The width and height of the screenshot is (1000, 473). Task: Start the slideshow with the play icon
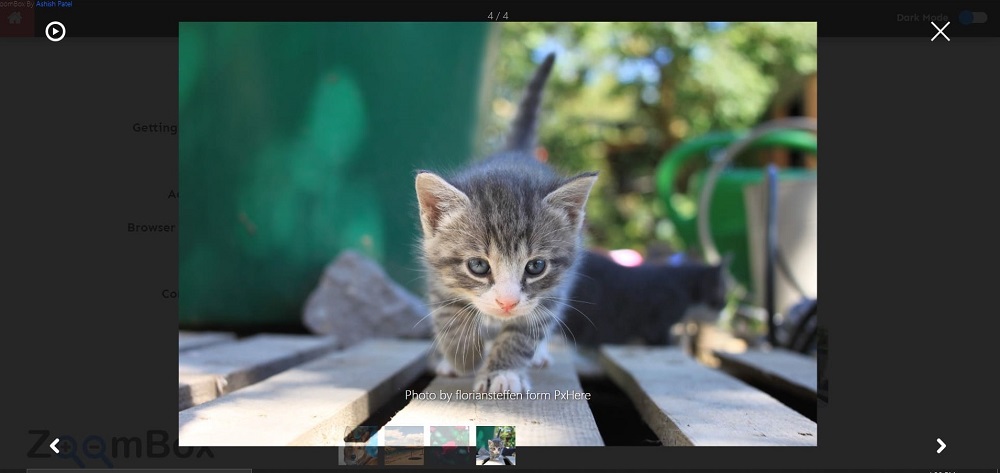coord(55,31)
